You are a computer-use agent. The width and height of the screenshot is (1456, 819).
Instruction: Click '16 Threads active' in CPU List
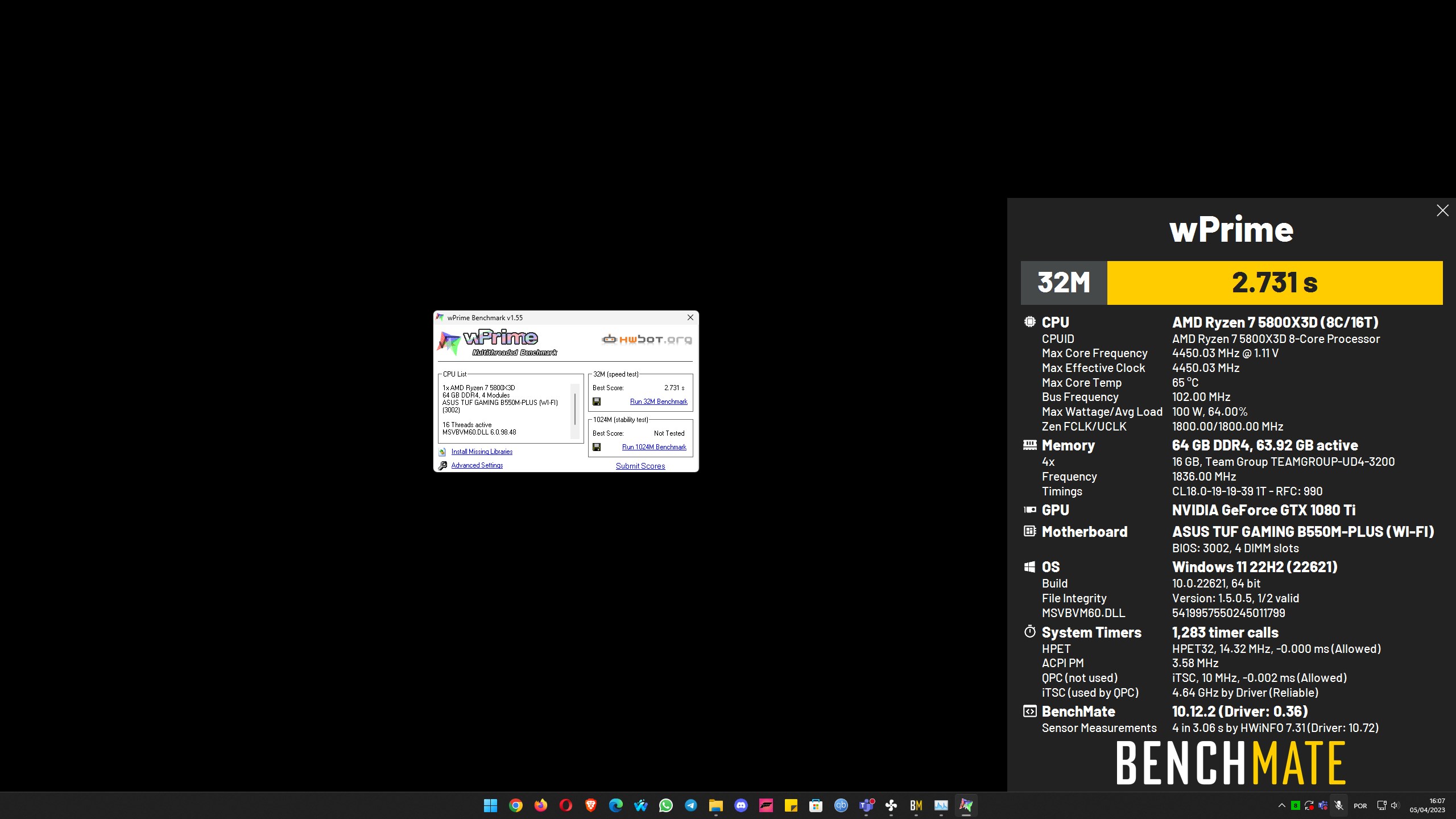[x=467, y=425]
